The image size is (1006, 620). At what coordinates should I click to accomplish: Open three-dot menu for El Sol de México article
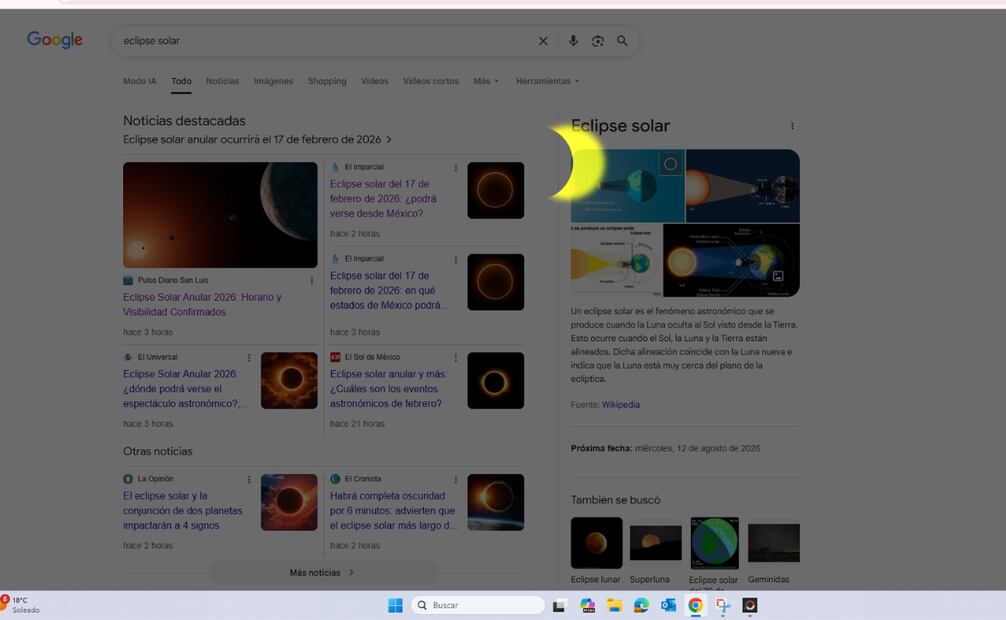[x=456, y=357]
